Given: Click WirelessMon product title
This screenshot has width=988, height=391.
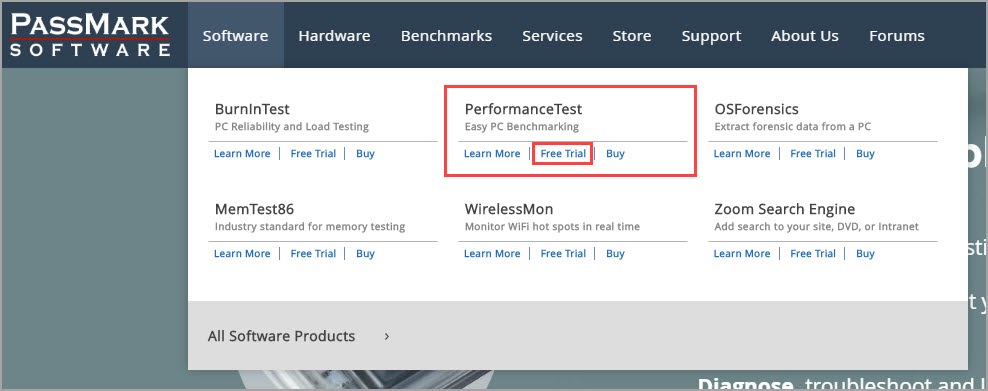Looking at the screenshot, I should [509, 209].
